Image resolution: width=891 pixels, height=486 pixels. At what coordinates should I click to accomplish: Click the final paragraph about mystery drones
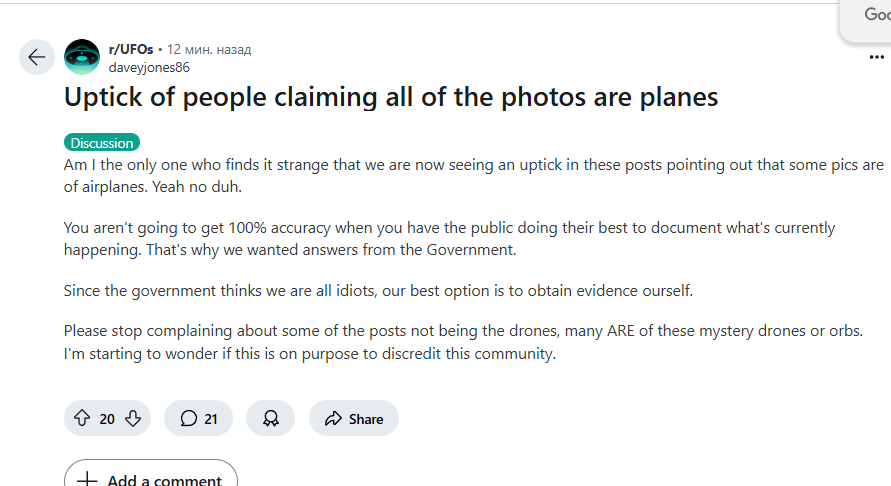(x=463, y=342)
